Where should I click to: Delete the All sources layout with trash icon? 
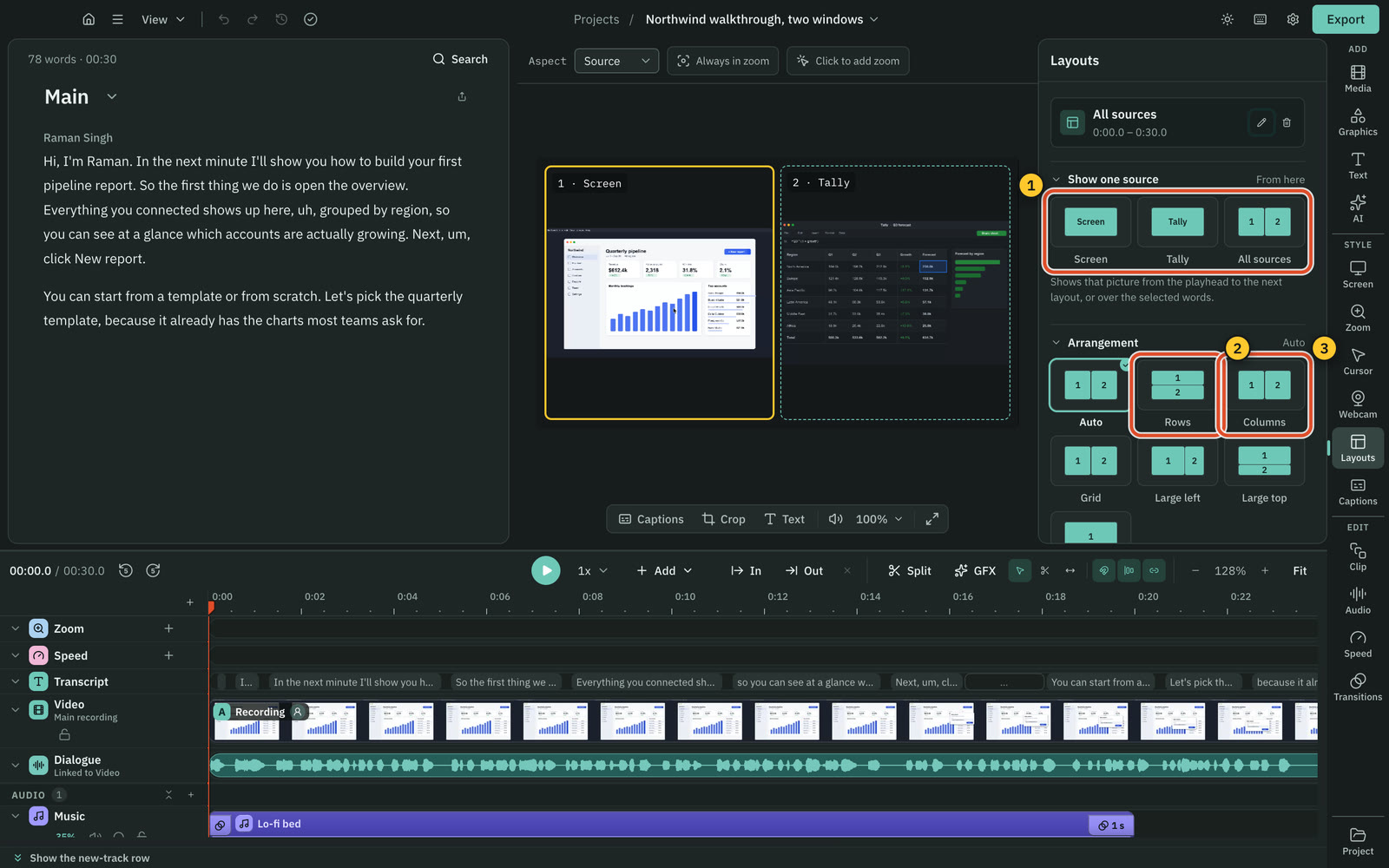point(1287,122)
